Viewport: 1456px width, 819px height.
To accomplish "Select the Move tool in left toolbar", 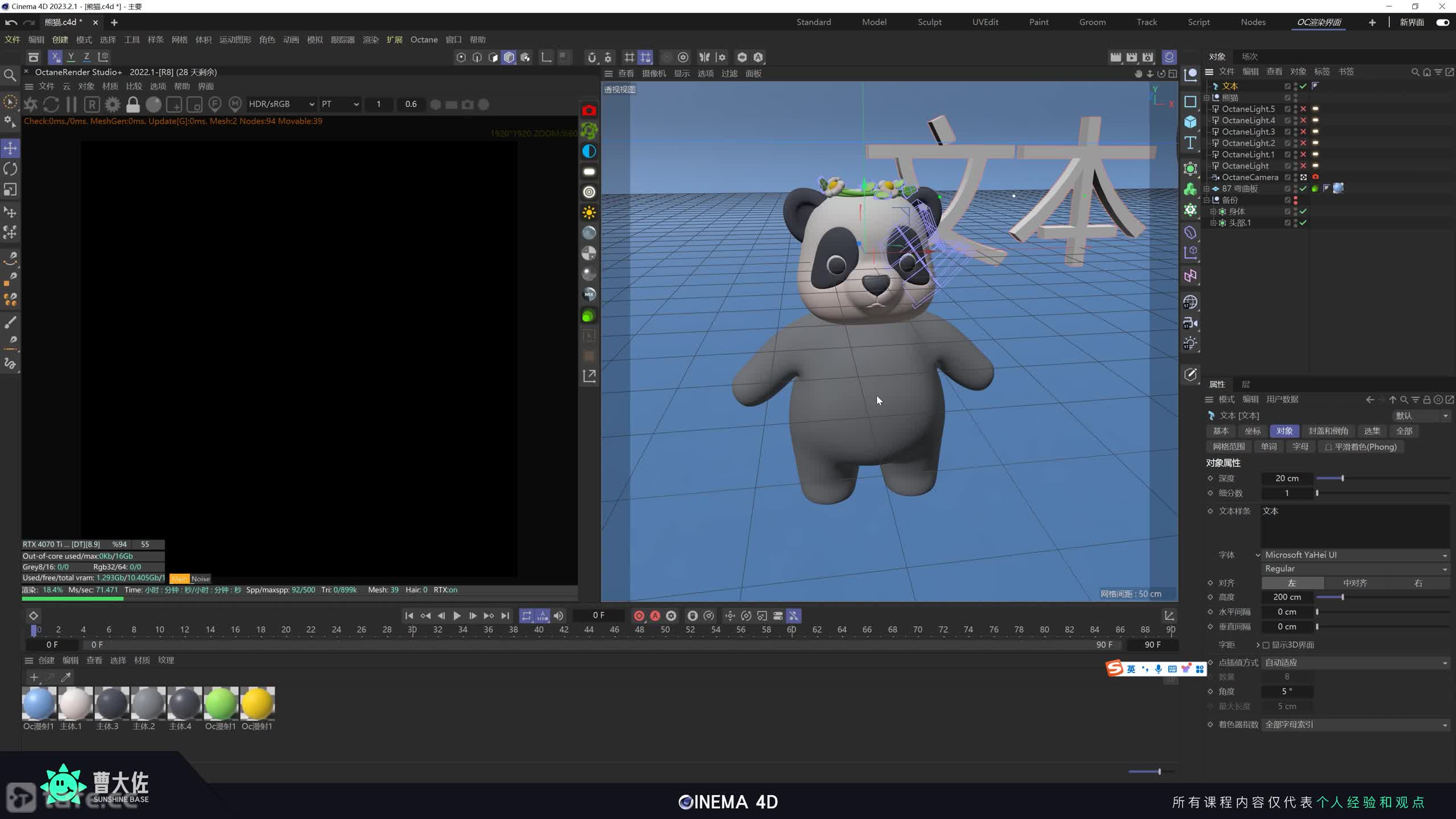I will tap(10, 148).
